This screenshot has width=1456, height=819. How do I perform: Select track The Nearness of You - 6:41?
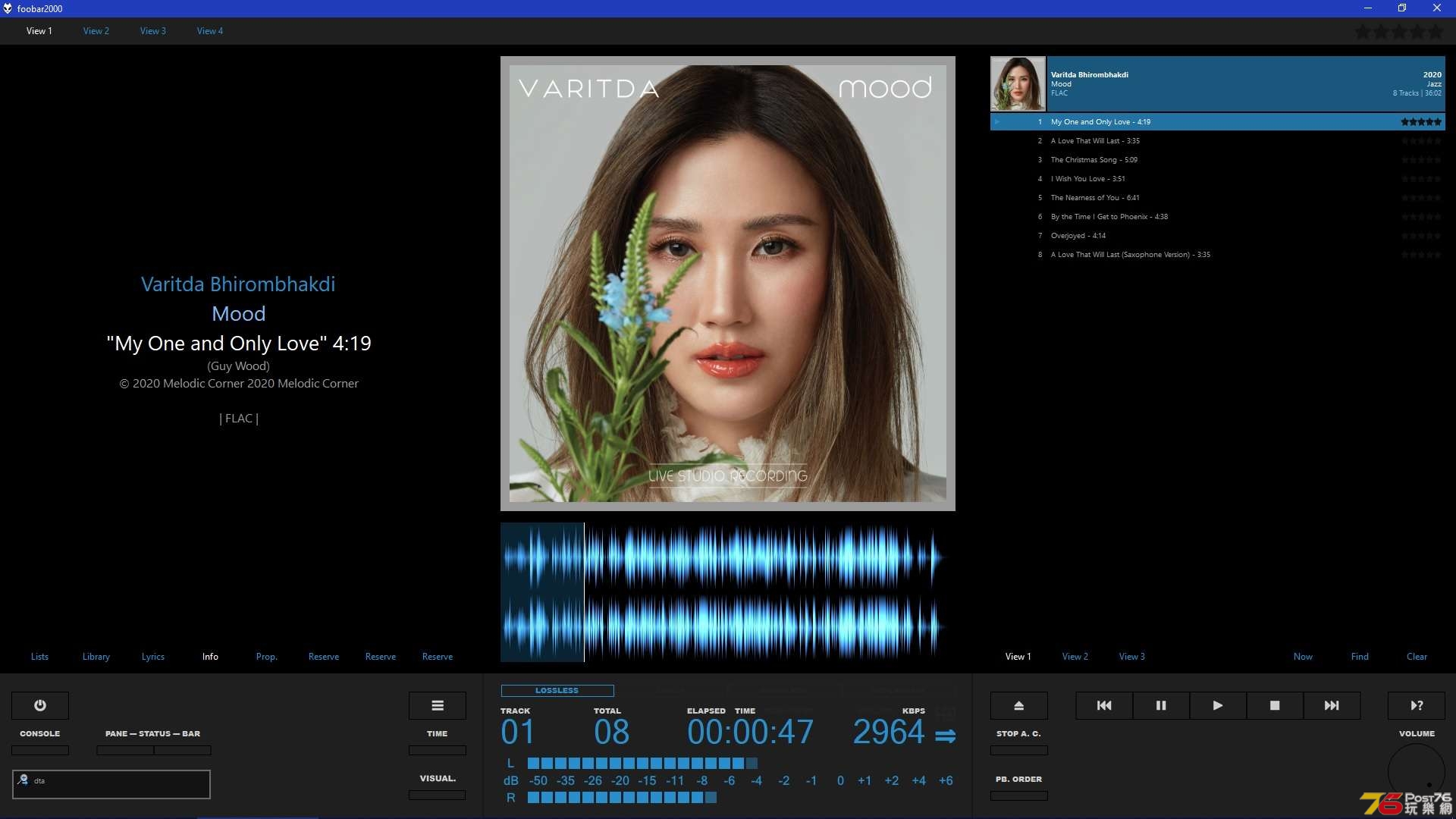tap(1218, 198)
